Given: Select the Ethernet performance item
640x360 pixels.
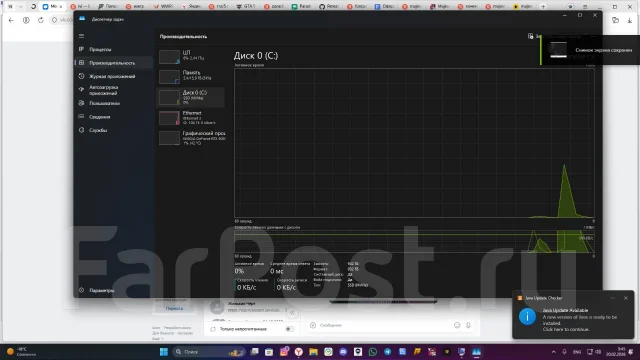Looking at the screenshot, I should pyautogui.click(x=191, y=118).
